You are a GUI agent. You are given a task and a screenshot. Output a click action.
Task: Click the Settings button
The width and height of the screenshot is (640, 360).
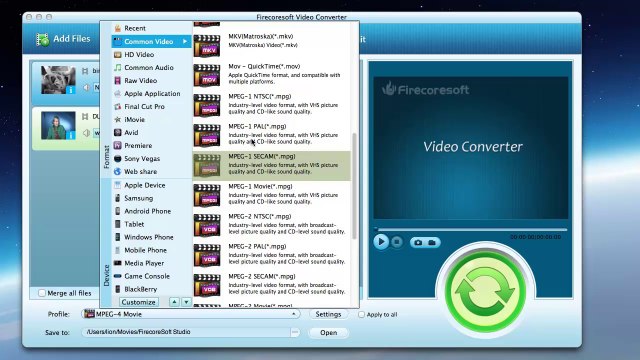coord(328,314)
